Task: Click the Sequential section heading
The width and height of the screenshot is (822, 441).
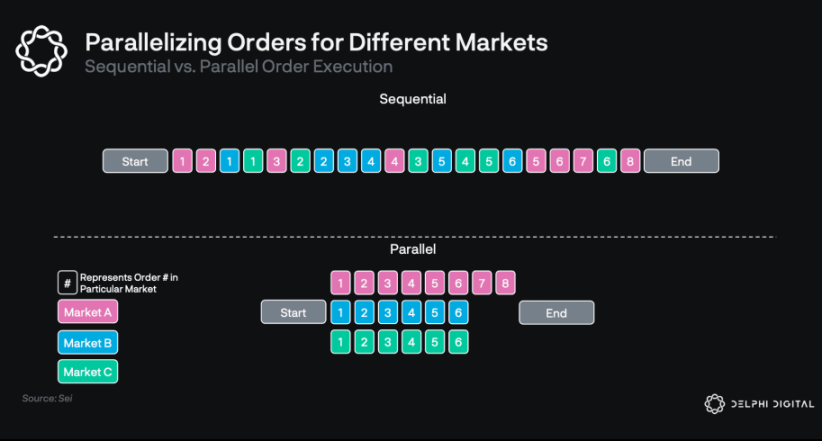Action: click(412, 99)
